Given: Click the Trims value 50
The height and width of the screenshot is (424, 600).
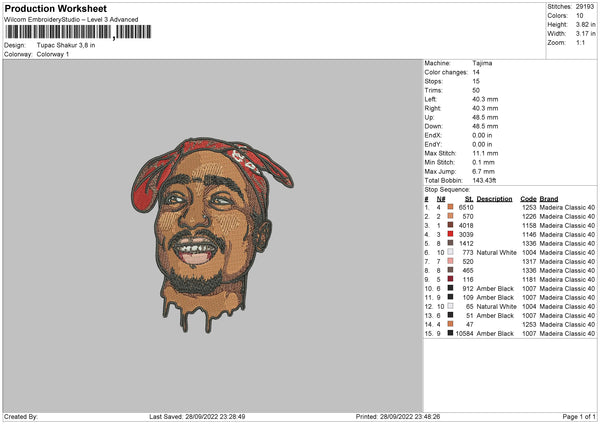Looking at the screenshot, I should click(x=476, y=90).
